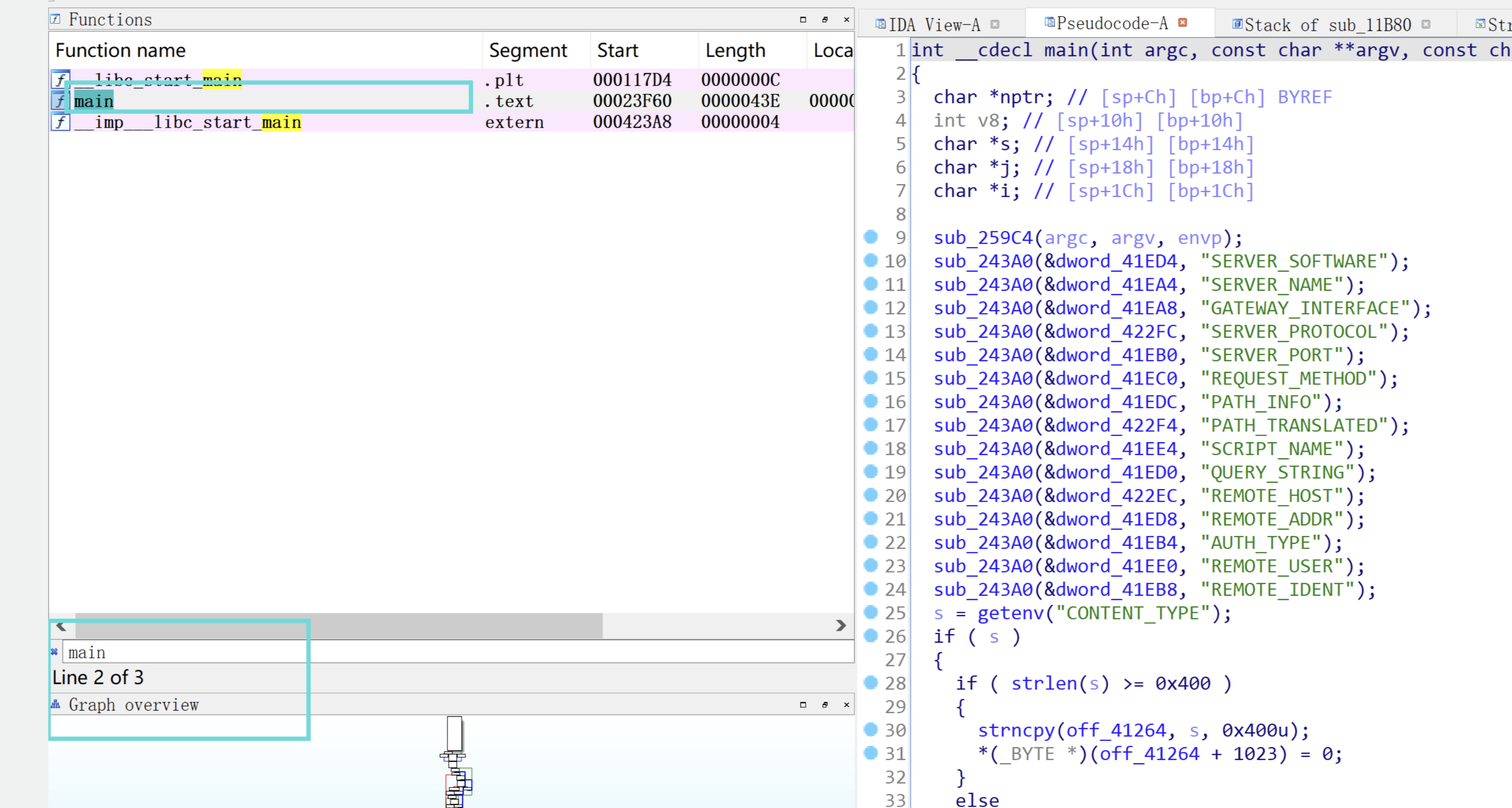1512x808 pixels.
Task: Click variable v8 in line 4 declaration
Action: point(988,120)
